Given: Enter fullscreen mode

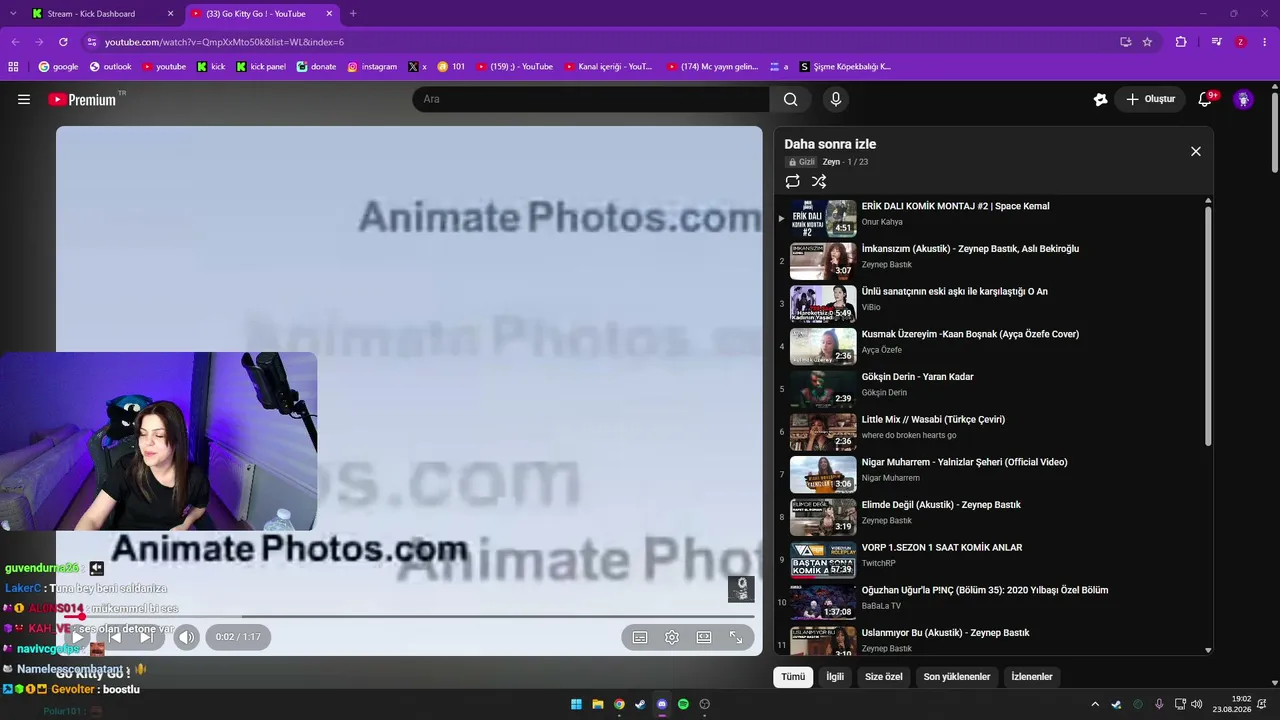Looking at the screenshot, I should coord(736,637).
